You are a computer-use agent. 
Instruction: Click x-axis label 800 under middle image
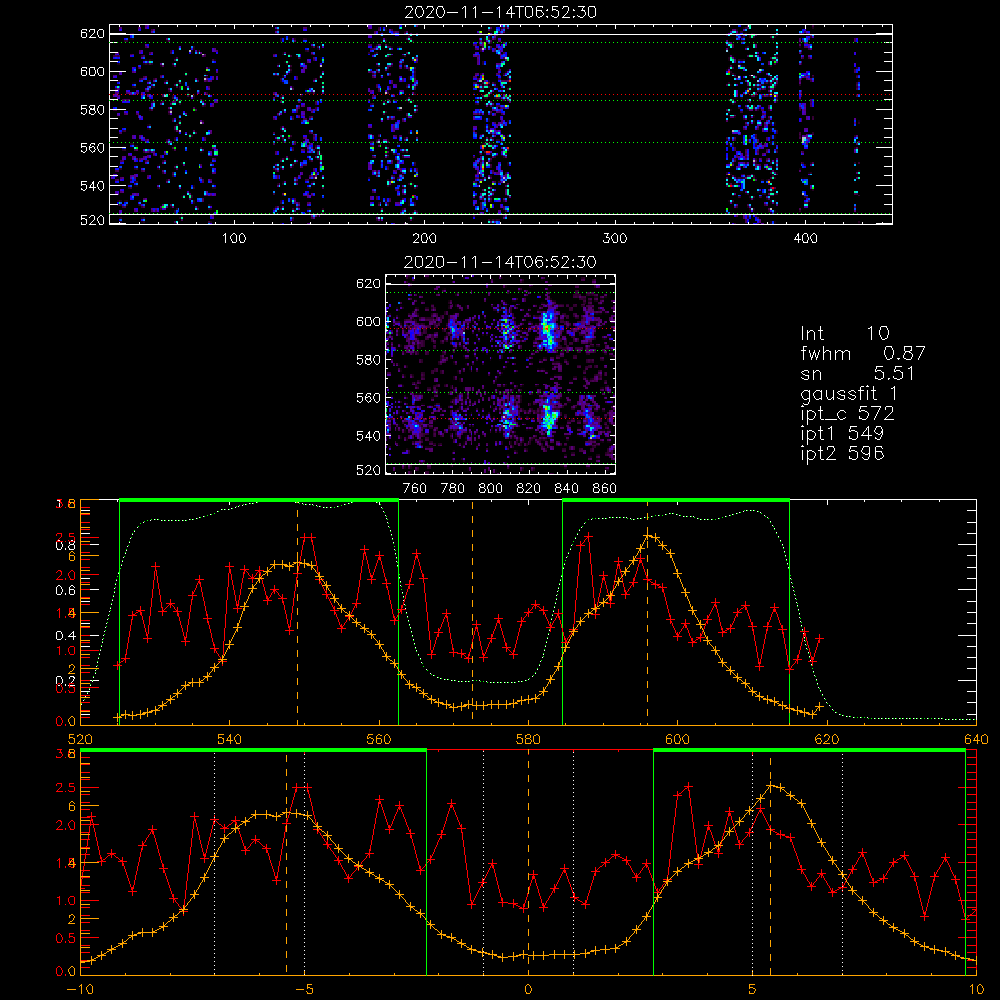[x=490, y=489]
